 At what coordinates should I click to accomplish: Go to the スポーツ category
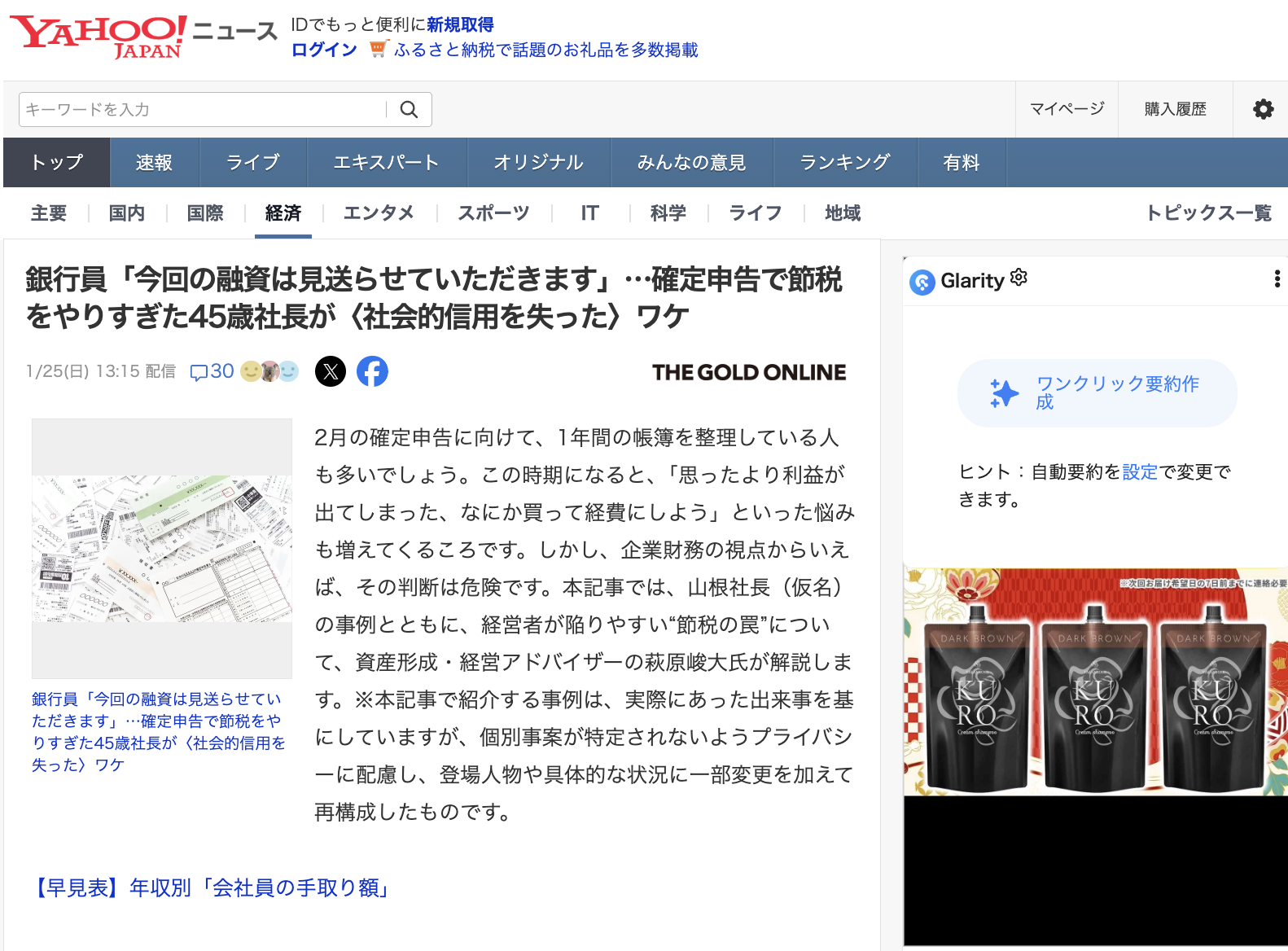tap(493, 213)
